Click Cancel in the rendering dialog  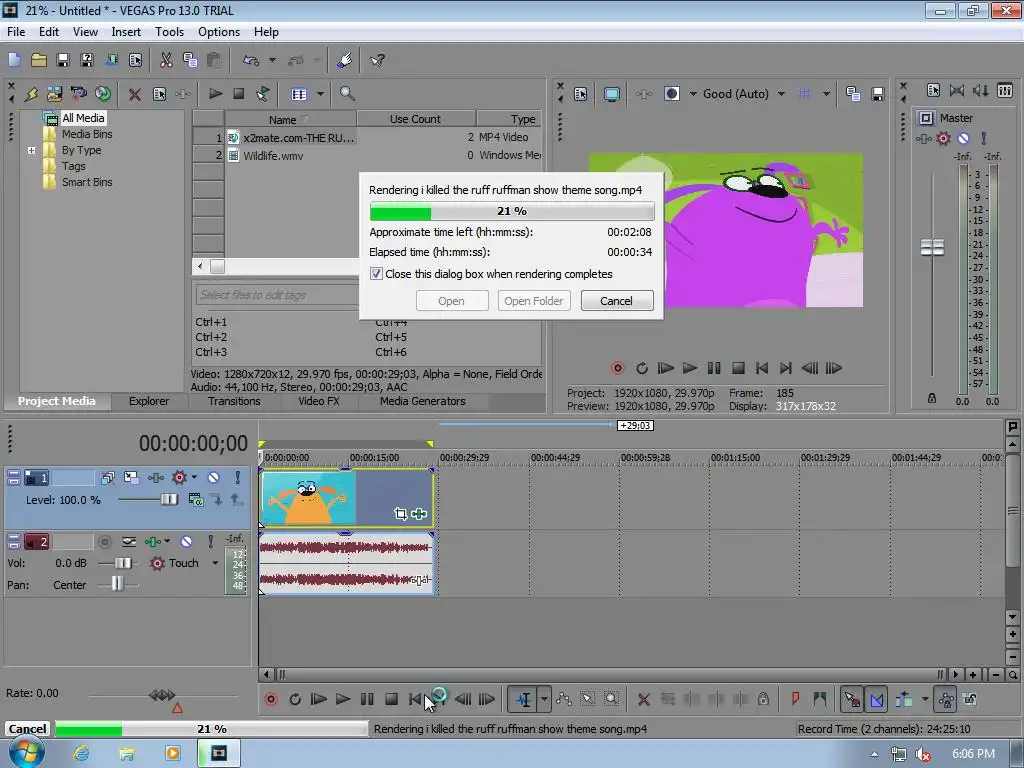pos(616,301)
